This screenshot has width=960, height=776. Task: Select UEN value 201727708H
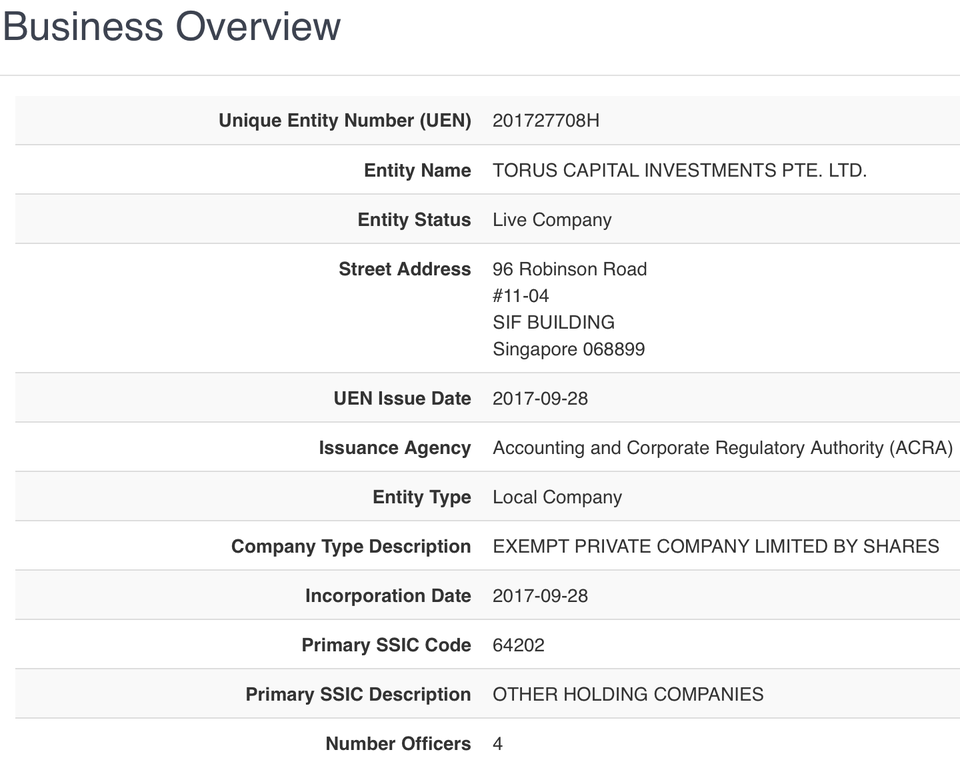click(x=546, y=121)
